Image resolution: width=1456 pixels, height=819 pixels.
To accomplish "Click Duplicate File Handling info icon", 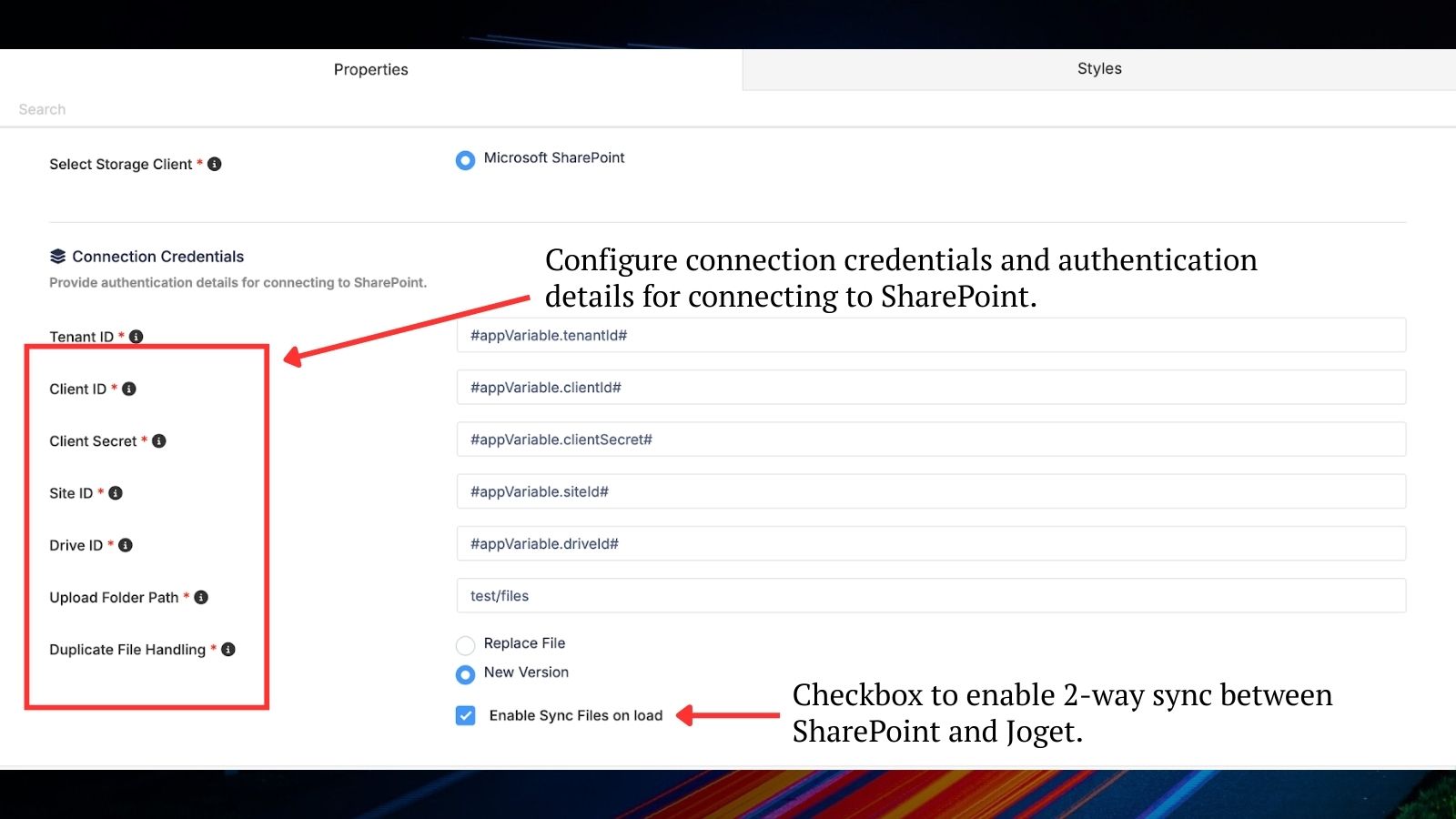I will click(x=228, y=649).
